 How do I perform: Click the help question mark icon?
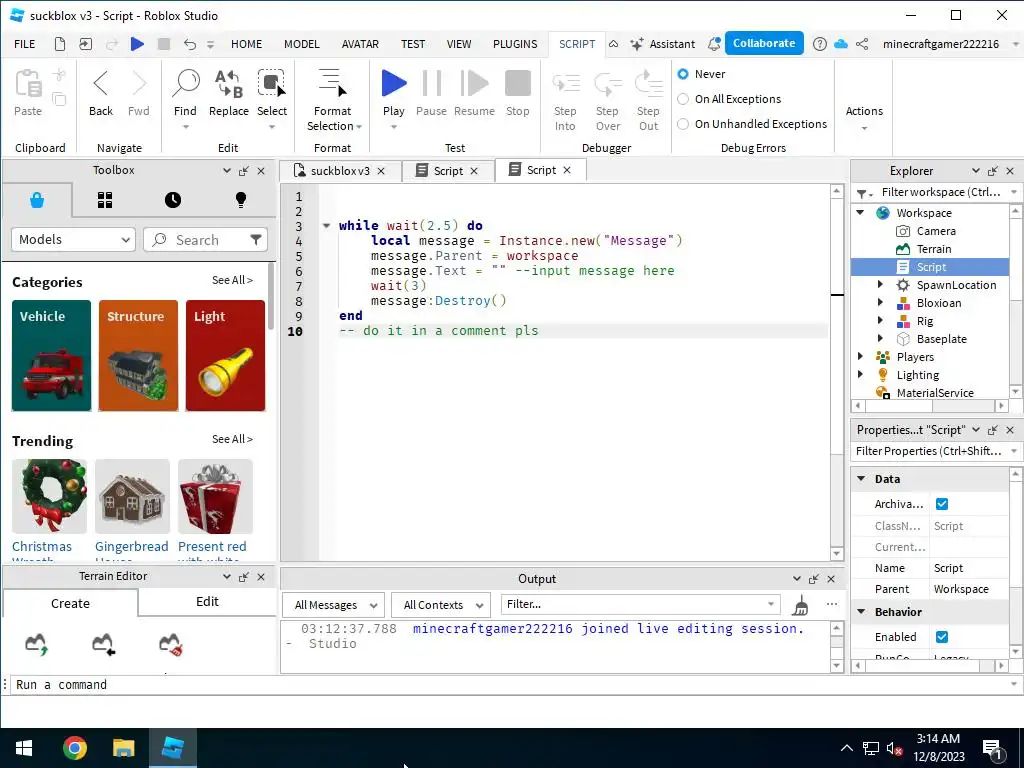[x=820, y=44]
